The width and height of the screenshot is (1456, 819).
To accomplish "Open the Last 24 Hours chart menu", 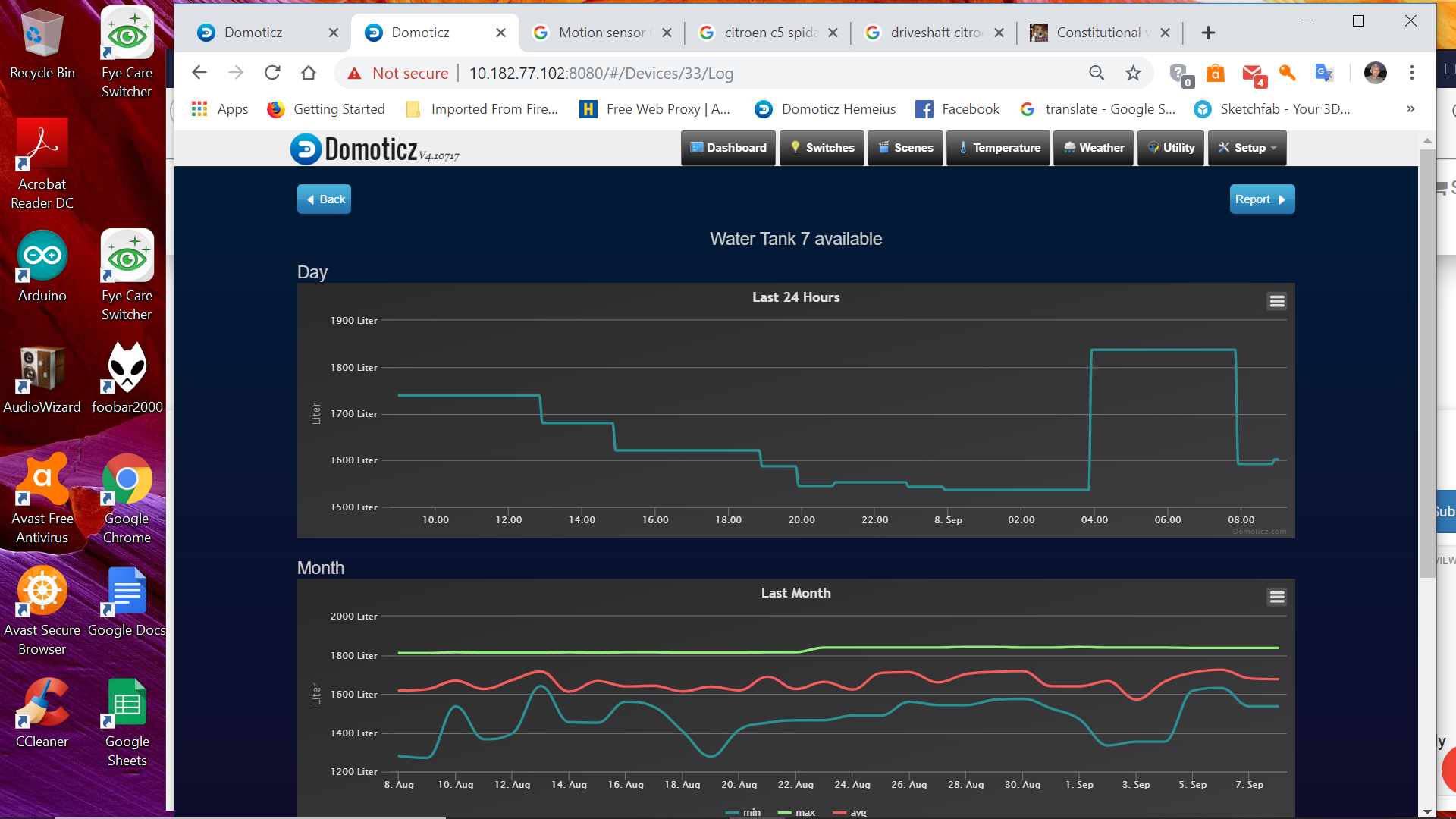I will pos(1276,301).
